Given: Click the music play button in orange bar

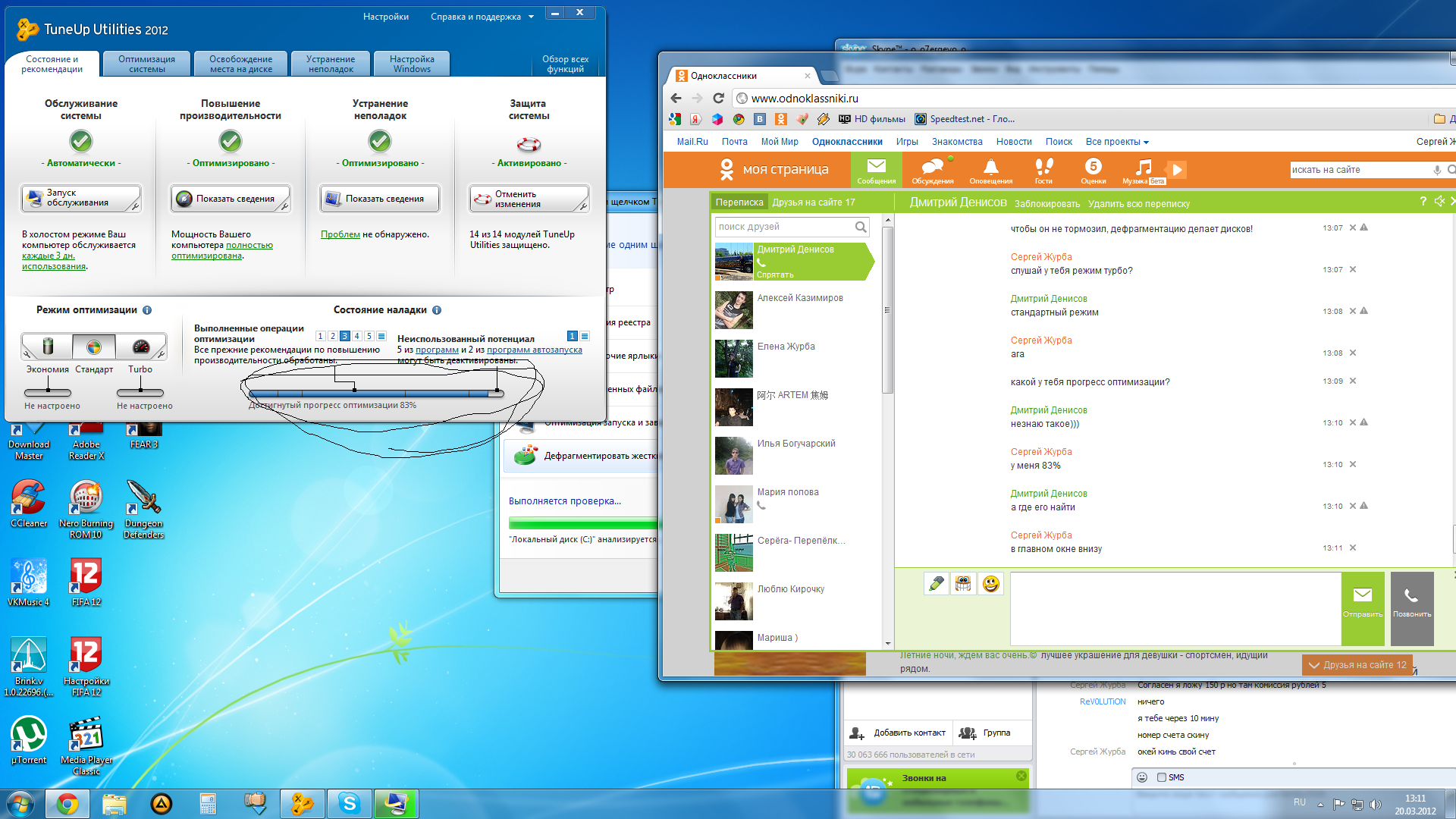Looking at the screenshot, I should point(1176,170).
